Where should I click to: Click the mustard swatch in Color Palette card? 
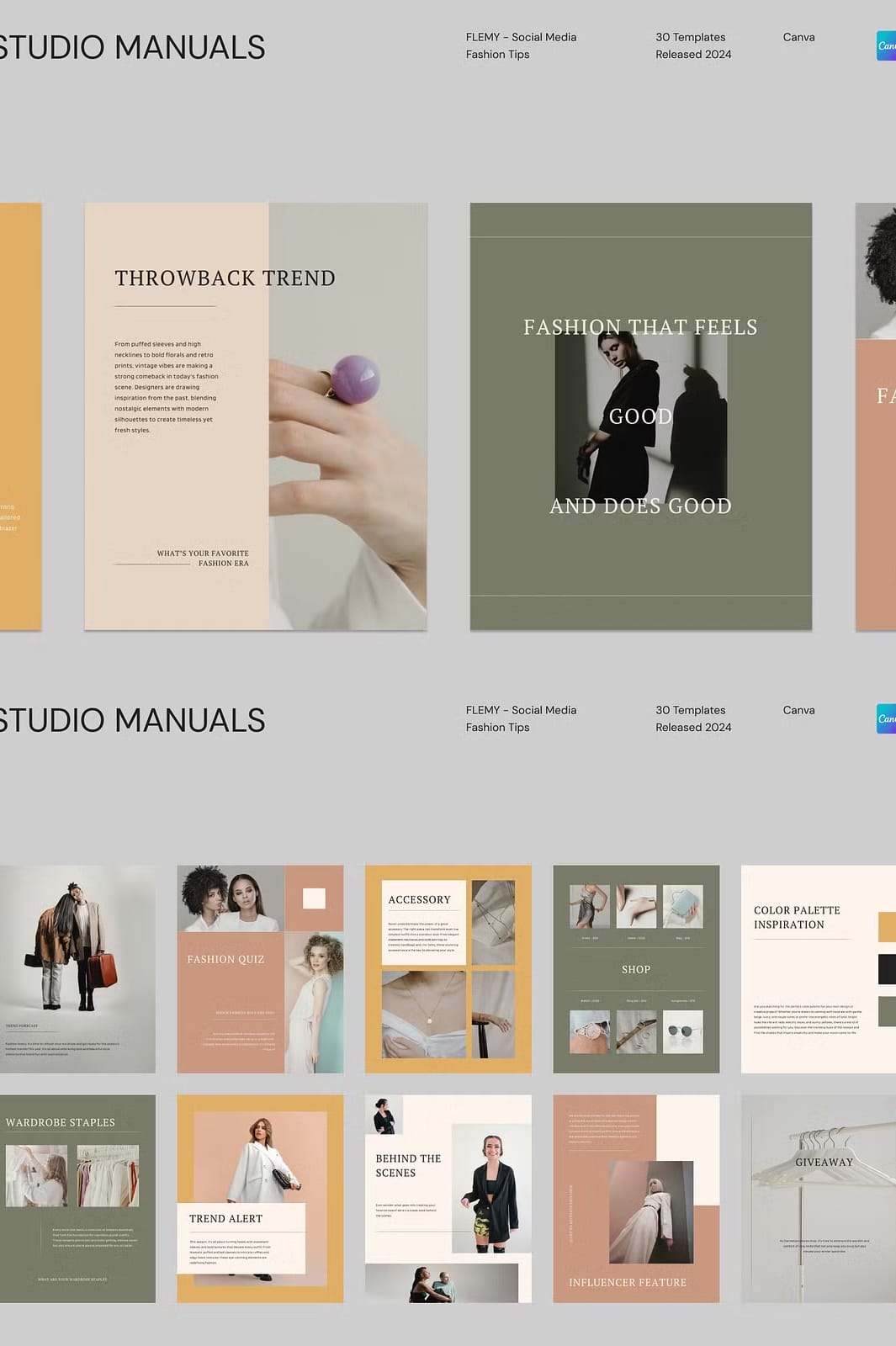pos(887,927)
